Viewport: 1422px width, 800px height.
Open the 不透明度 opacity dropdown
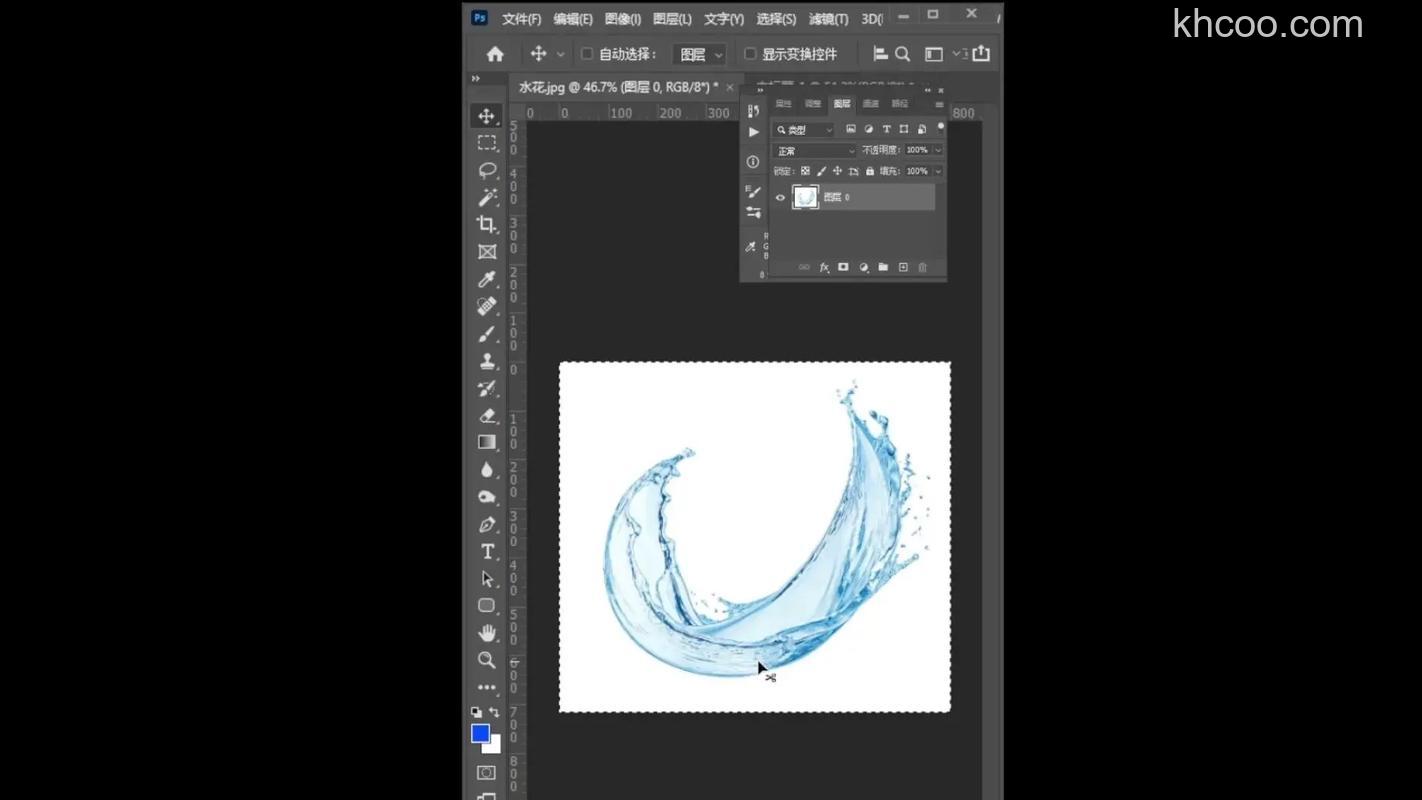[x=937, y=150]
